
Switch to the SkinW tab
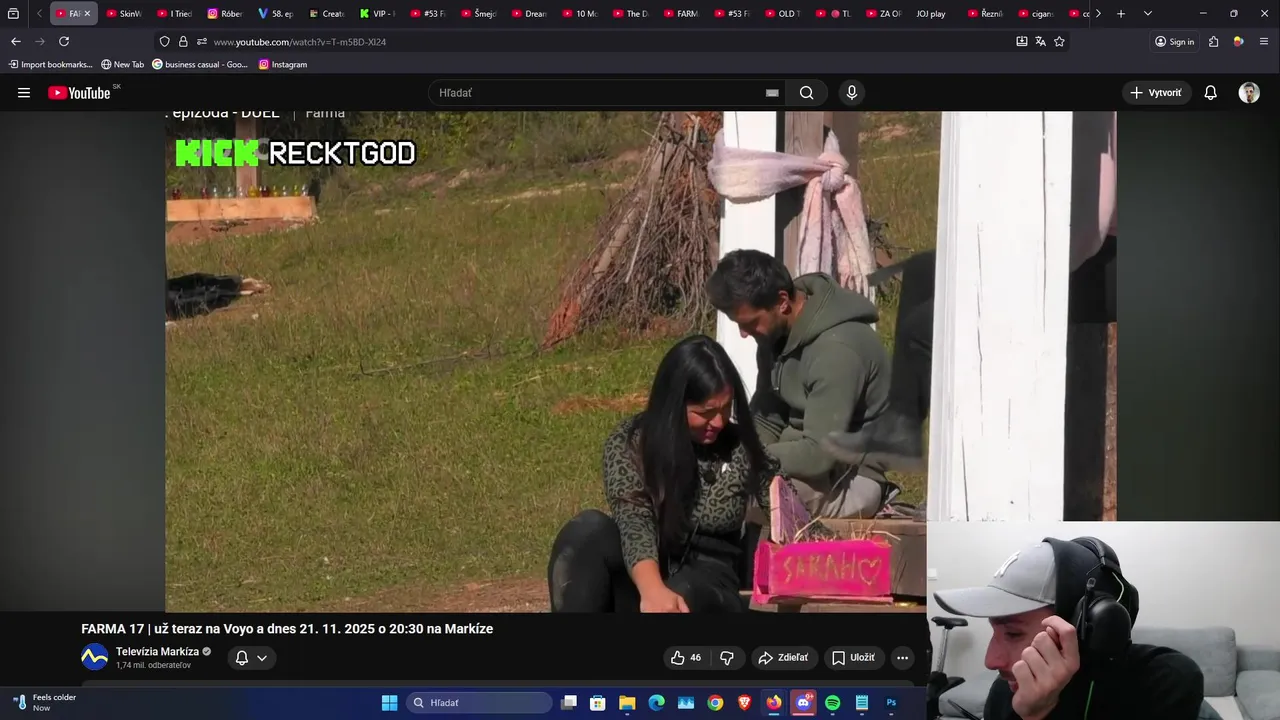[x=124, y=14]
